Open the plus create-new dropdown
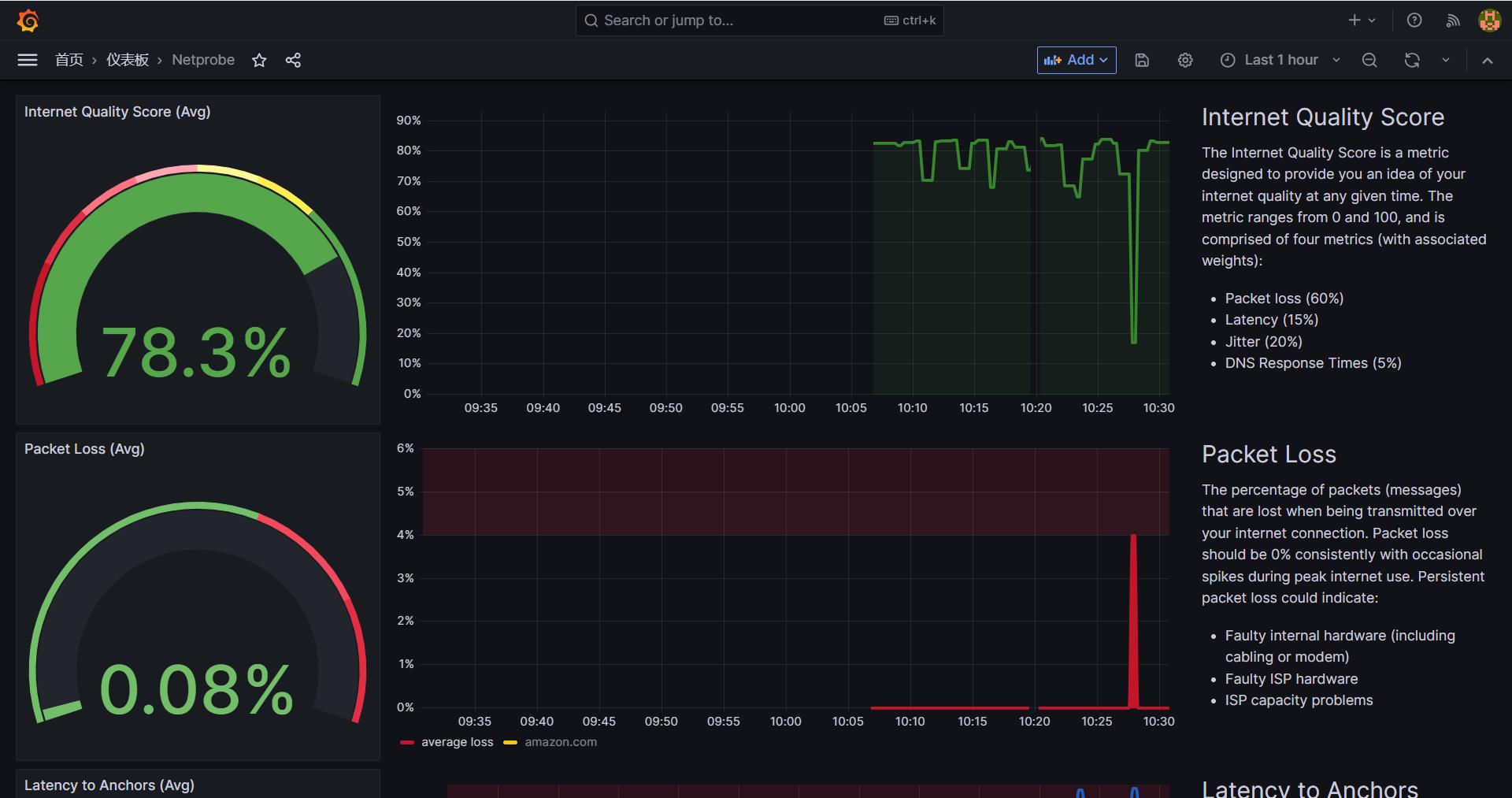1512x798 pixels. (1362, 20)
